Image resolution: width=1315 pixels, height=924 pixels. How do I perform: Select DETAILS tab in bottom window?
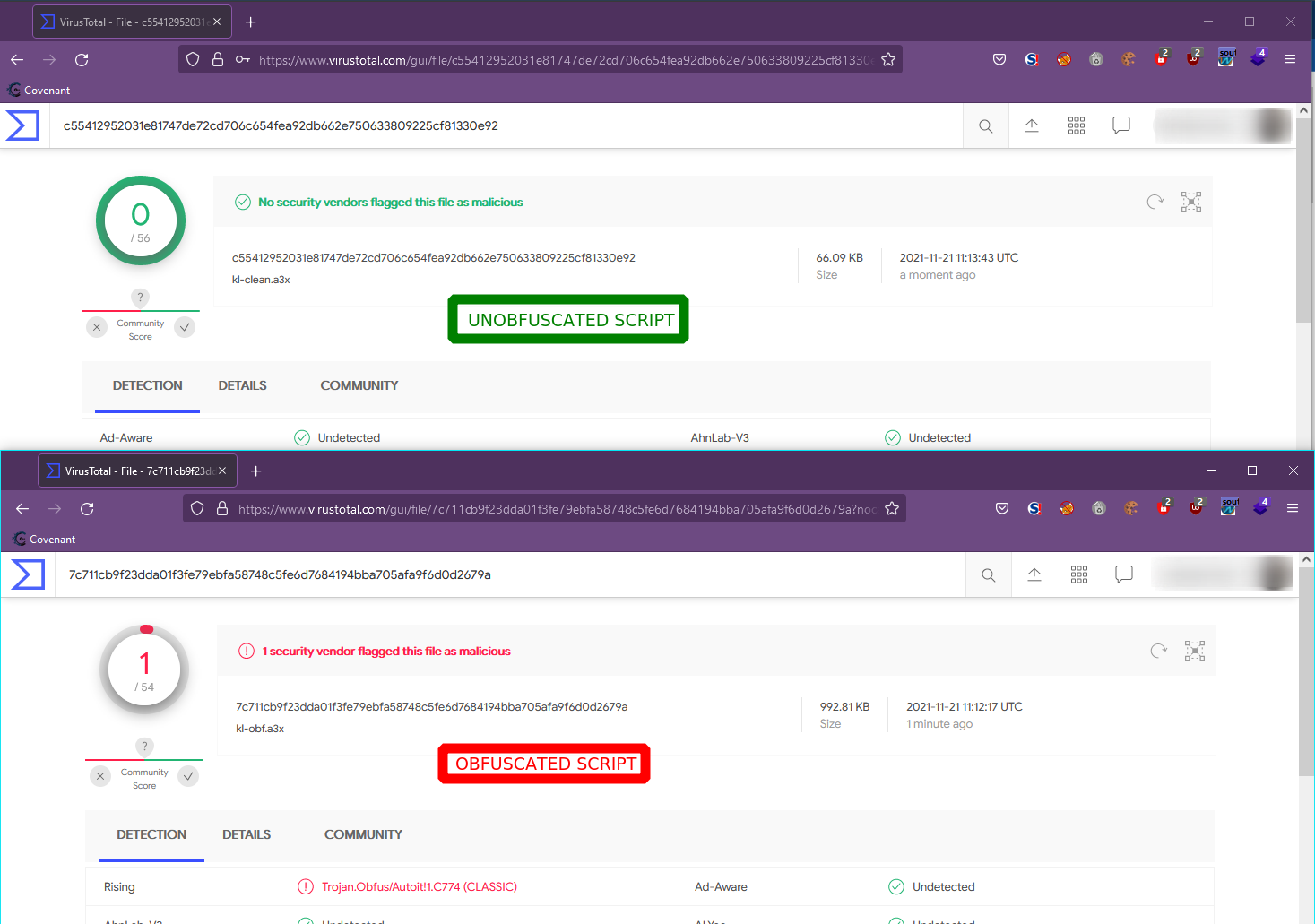[x=247, y=834]
